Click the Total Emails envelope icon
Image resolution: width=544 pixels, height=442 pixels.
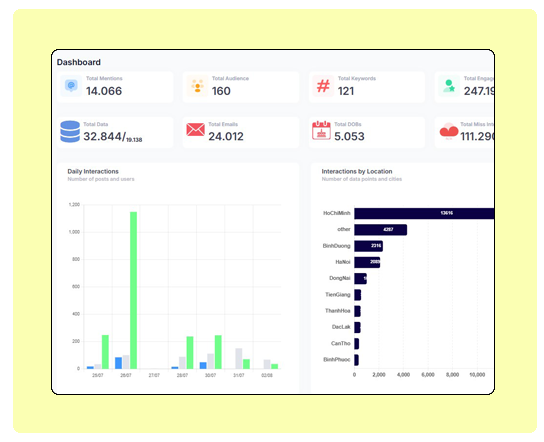[x=195, y=129]
